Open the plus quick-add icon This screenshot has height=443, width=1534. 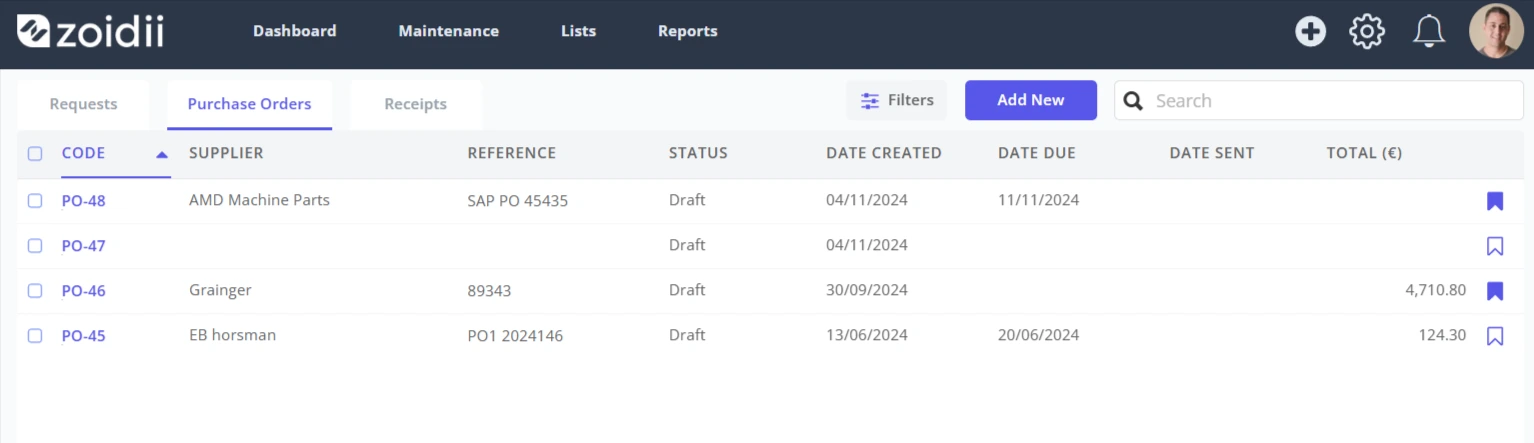pyautogui.click(x=1310, y=31)
